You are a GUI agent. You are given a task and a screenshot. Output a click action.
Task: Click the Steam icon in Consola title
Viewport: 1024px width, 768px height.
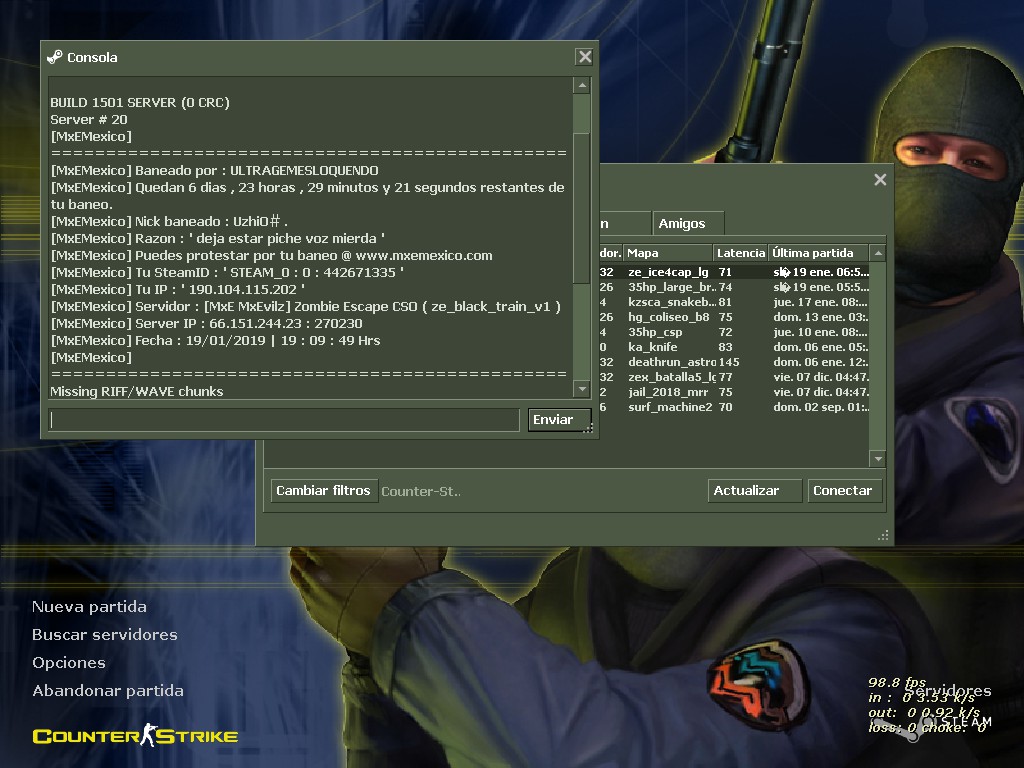pos(55,57)
